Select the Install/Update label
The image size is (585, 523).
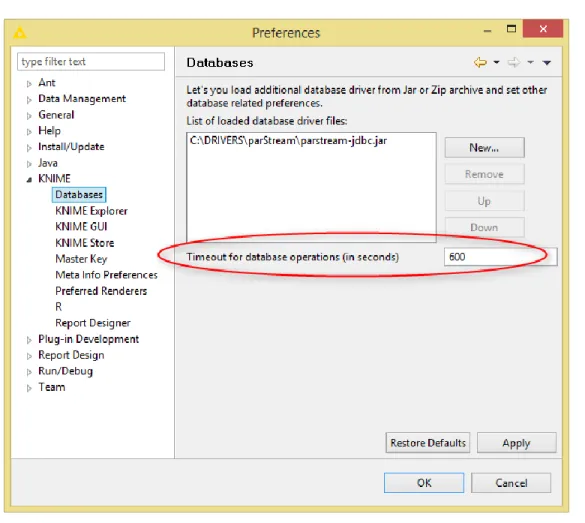click(x=71, y=147)
